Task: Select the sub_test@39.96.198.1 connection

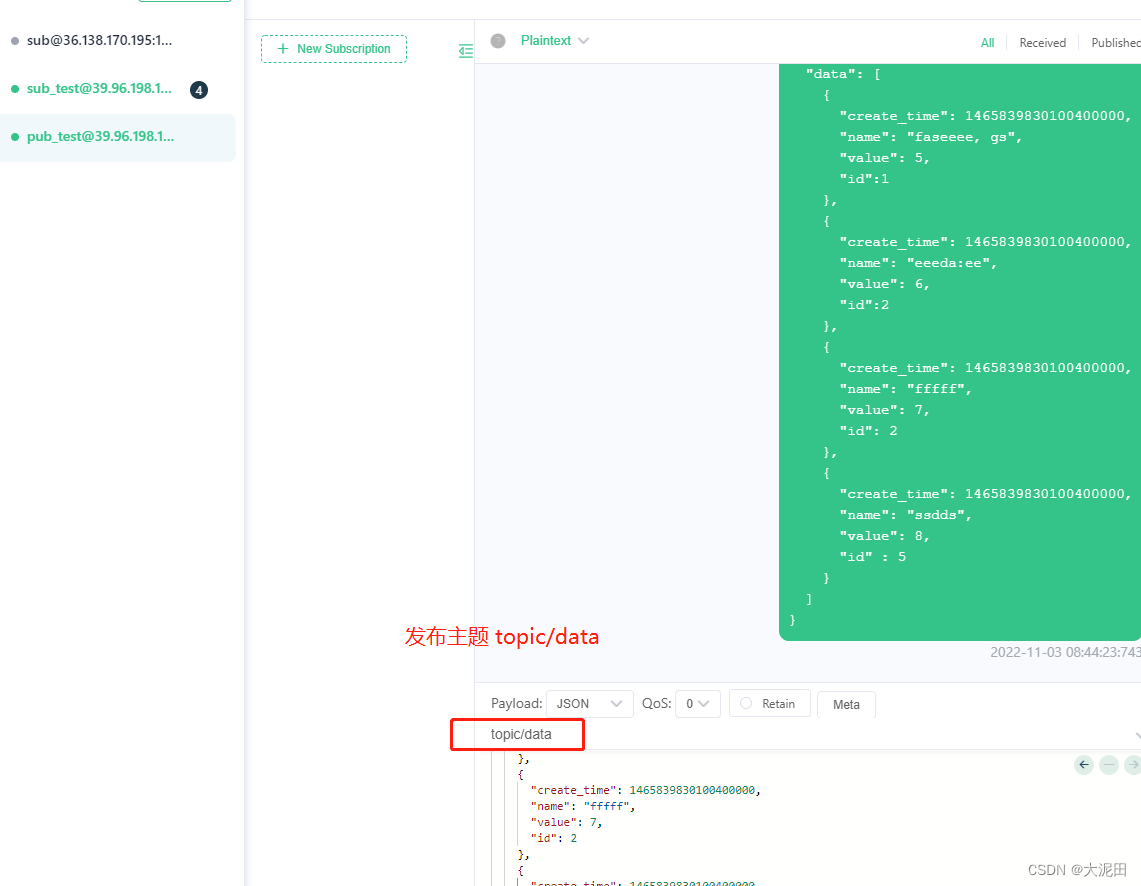Action: tap(118, 89)
